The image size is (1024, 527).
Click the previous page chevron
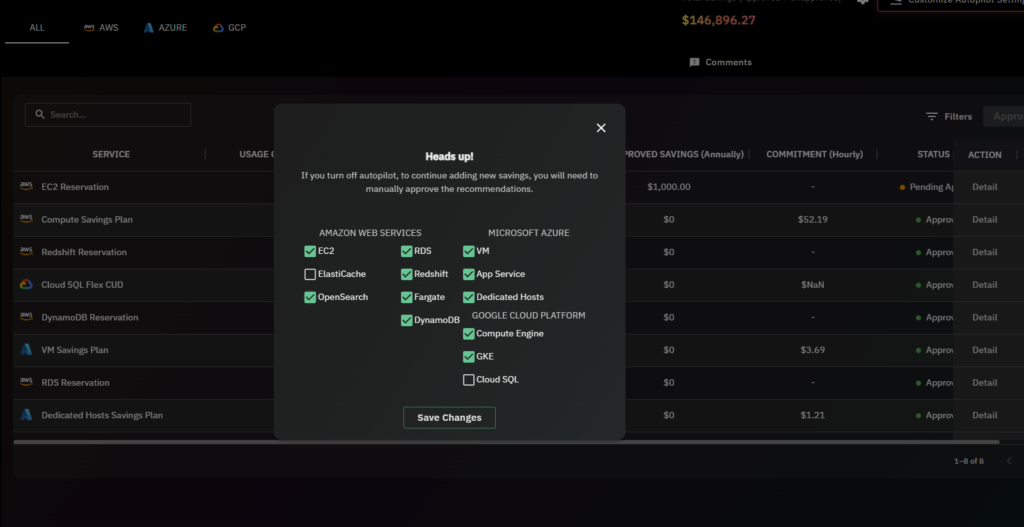click(1009, 460)
